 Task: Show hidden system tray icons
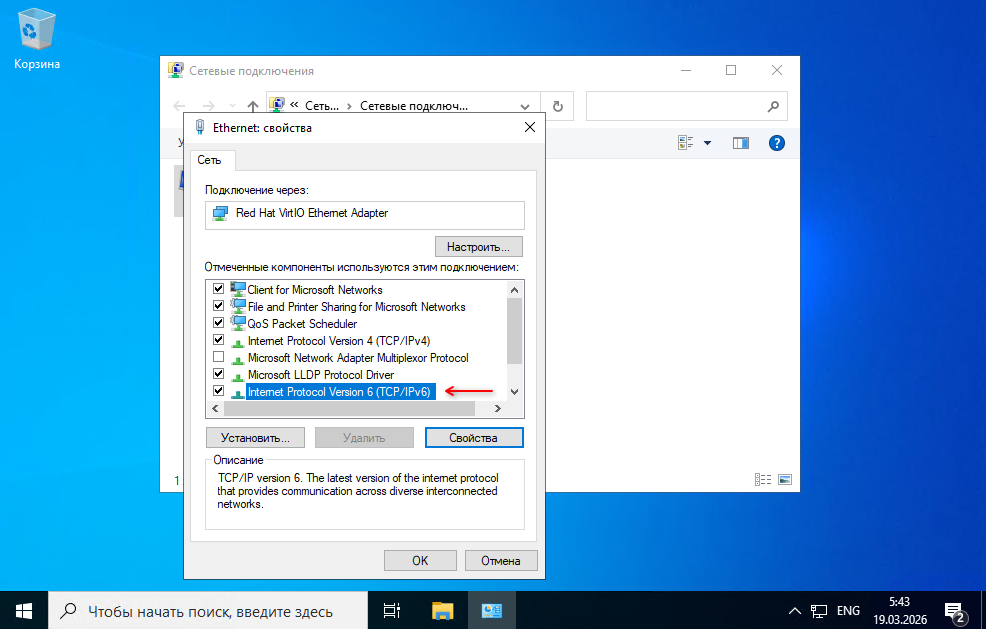click(x=795, y=610)
